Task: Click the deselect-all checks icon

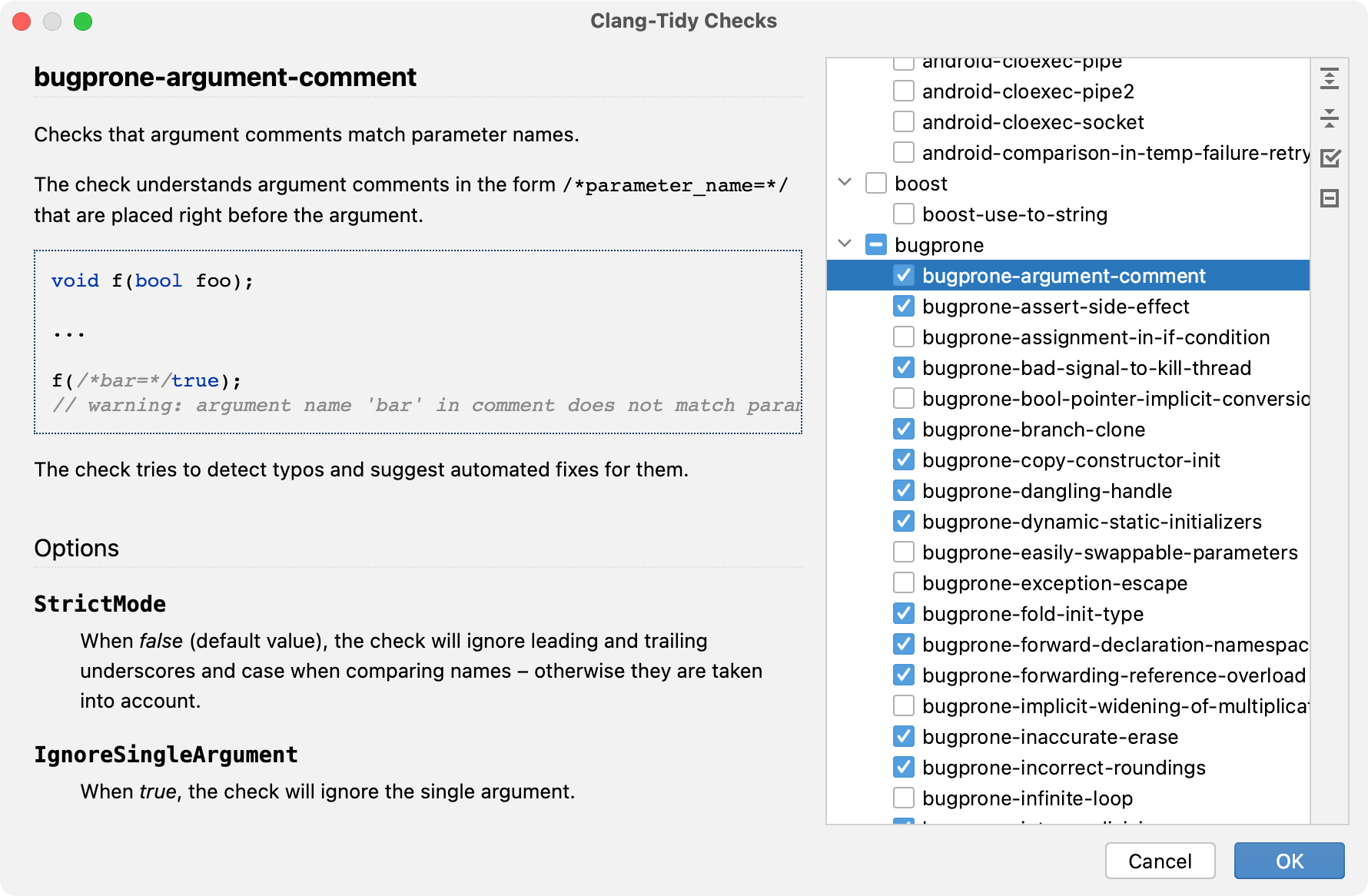Action: coord(1331,198)
